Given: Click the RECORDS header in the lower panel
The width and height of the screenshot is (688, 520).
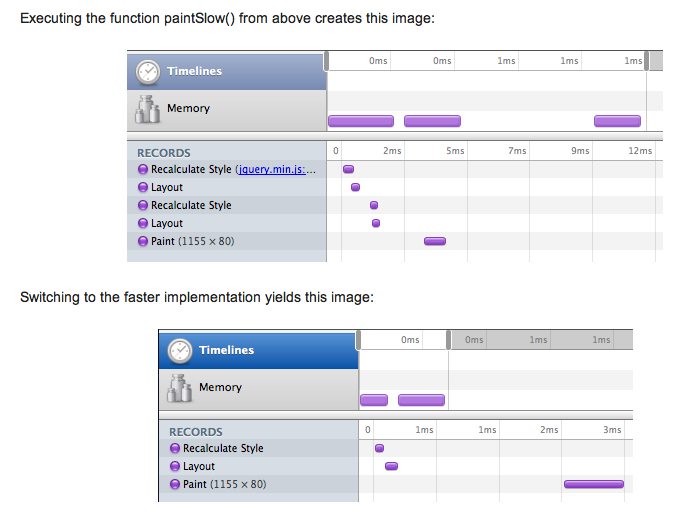Looking at the screenshot, I should click(x=196, y=432).
